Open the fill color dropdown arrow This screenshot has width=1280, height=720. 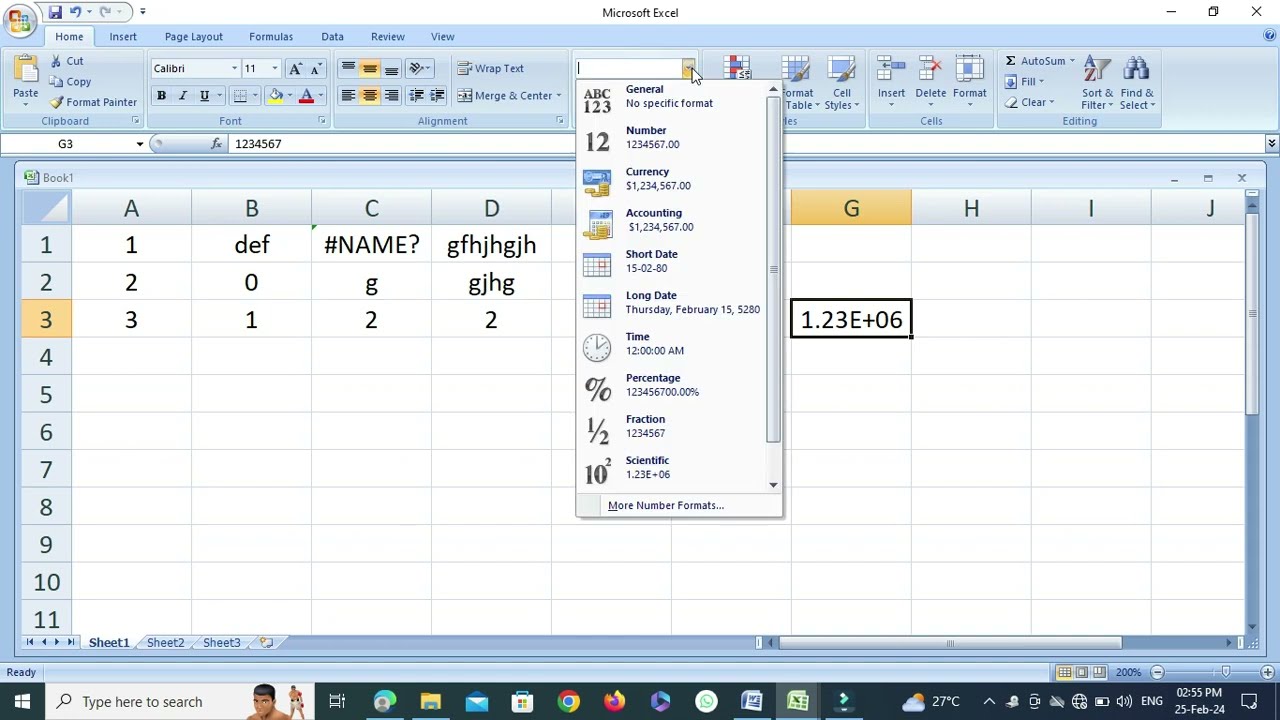pos(289,96)
